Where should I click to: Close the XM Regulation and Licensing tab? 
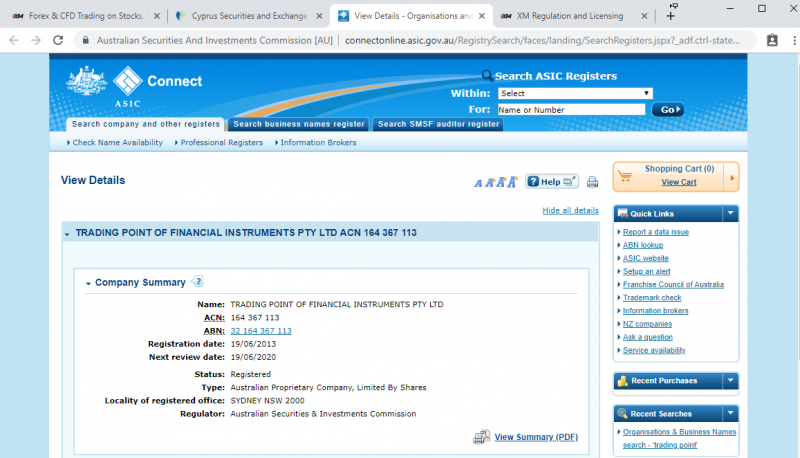click(644, 16)
